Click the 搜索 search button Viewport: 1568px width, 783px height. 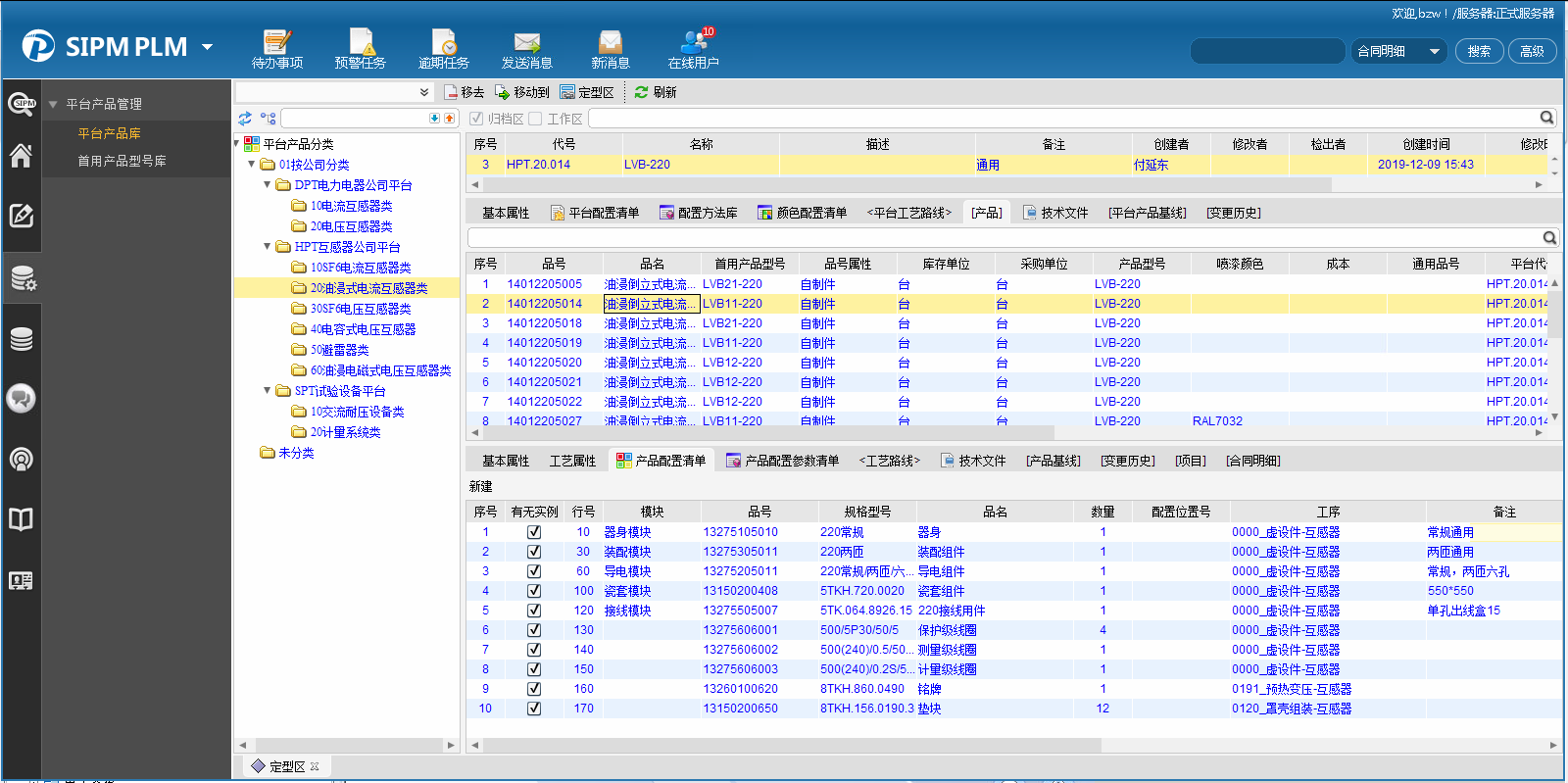point(1479,51)
